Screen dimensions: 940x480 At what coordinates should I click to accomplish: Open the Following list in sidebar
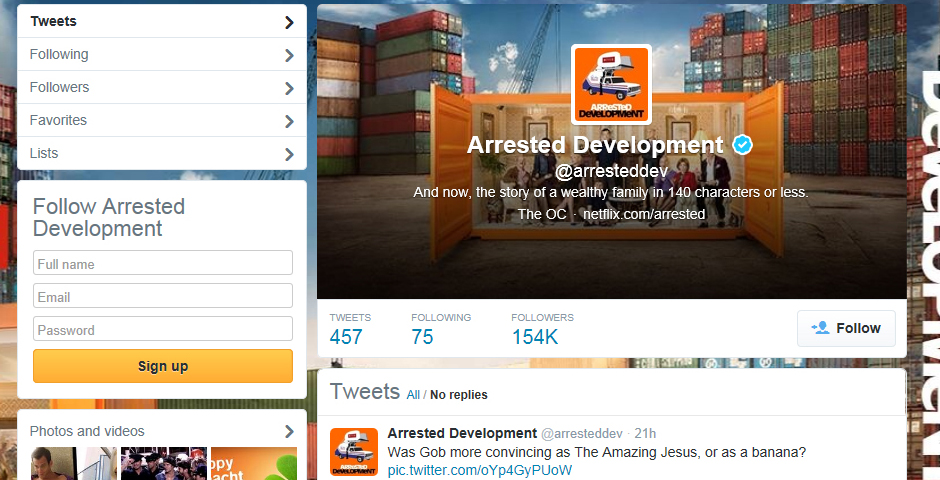click(x=162, y=55)
